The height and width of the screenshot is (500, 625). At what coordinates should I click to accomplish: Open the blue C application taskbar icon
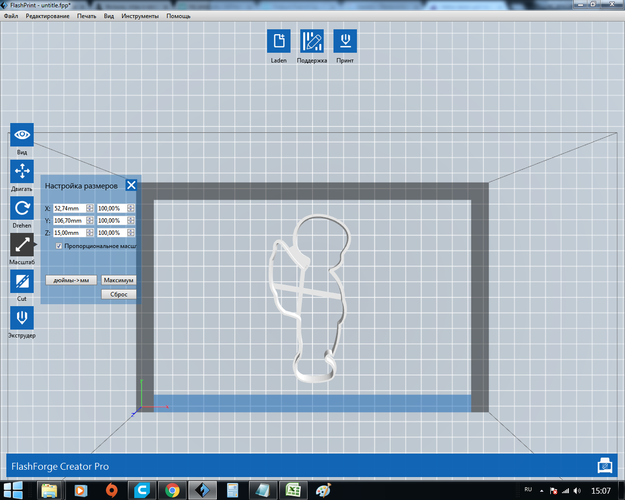pyautogui.click(x=142, y=490)
